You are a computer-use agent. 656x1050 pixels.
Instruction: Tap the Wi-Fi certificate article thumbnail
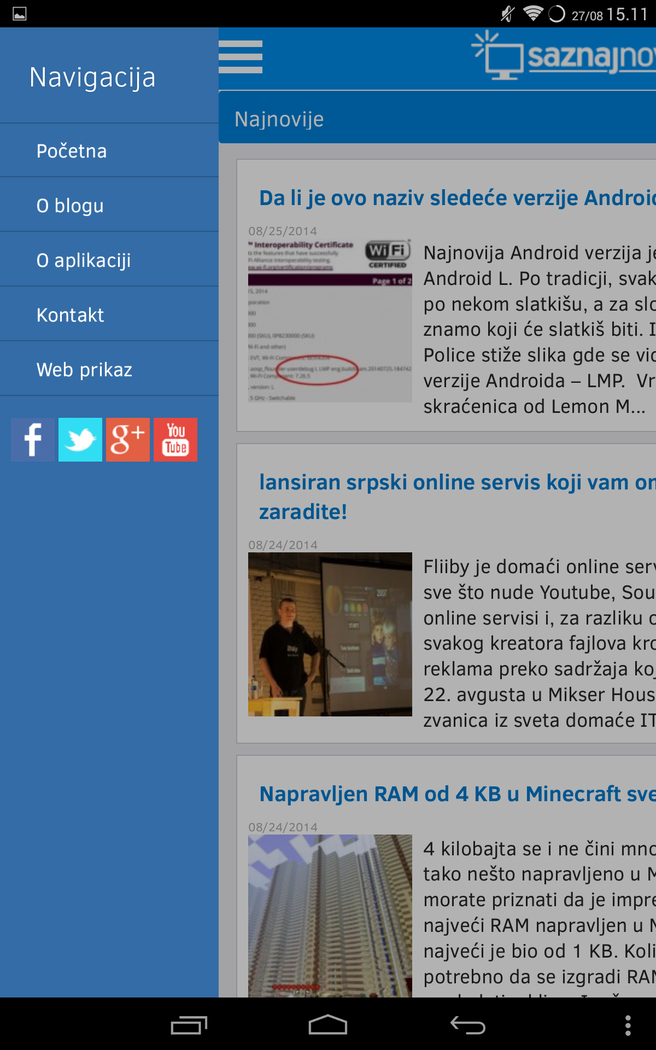tap(330, 320)
